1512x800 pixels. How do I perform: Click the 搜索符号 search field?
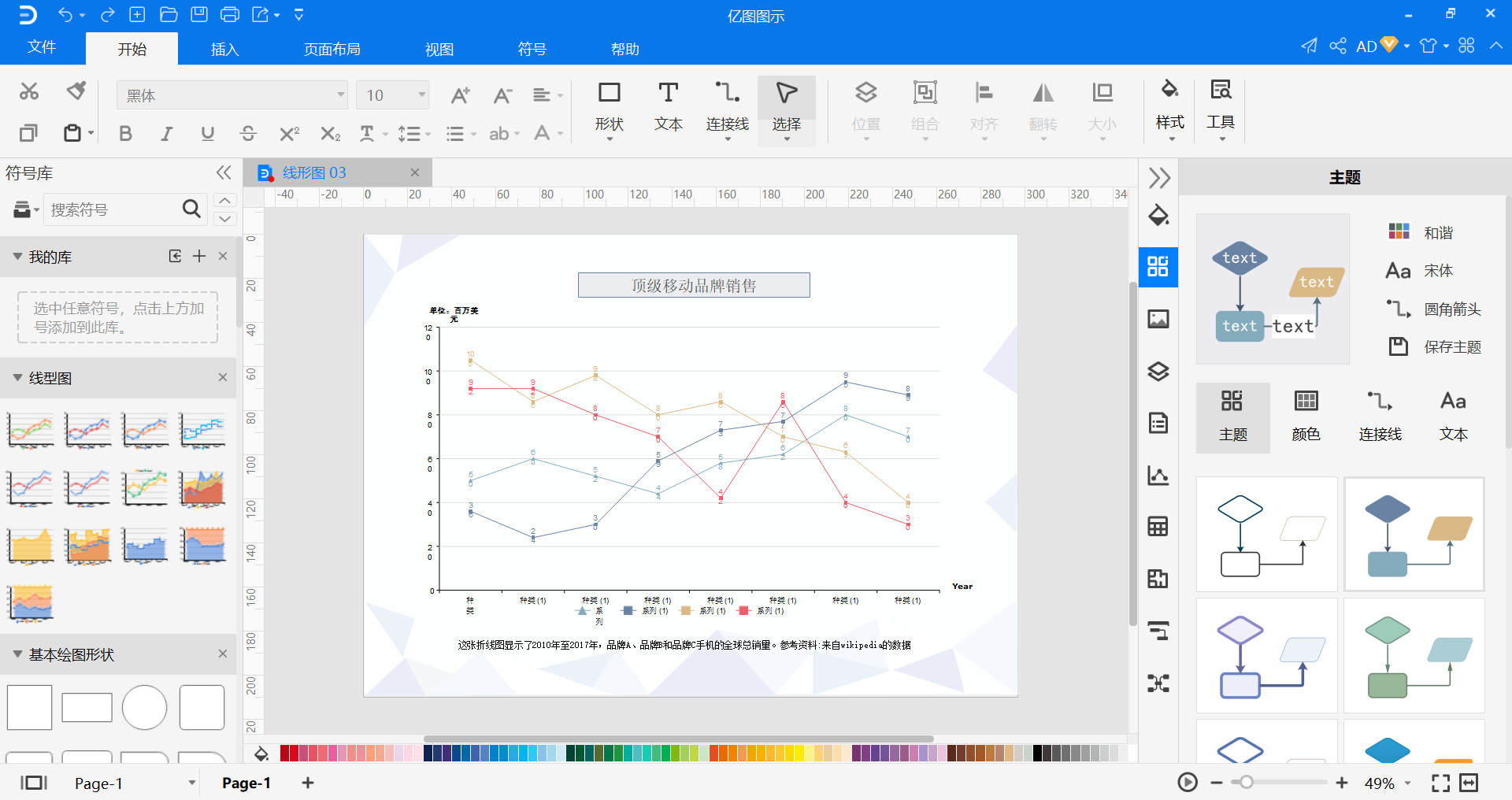(x=114, y=209)
